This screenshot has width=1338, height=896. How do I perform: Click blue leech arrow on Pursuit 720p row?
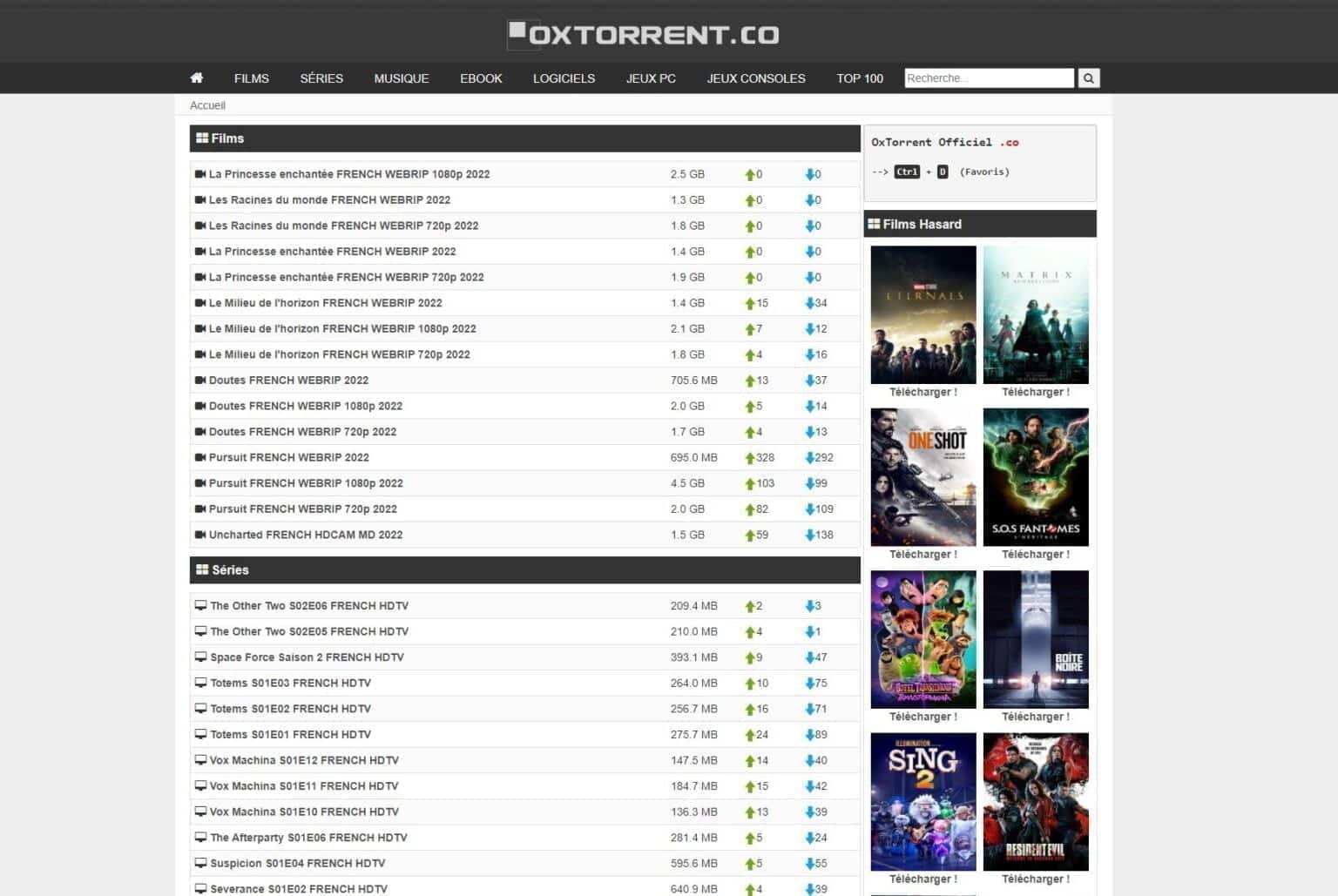coord(810,509)
